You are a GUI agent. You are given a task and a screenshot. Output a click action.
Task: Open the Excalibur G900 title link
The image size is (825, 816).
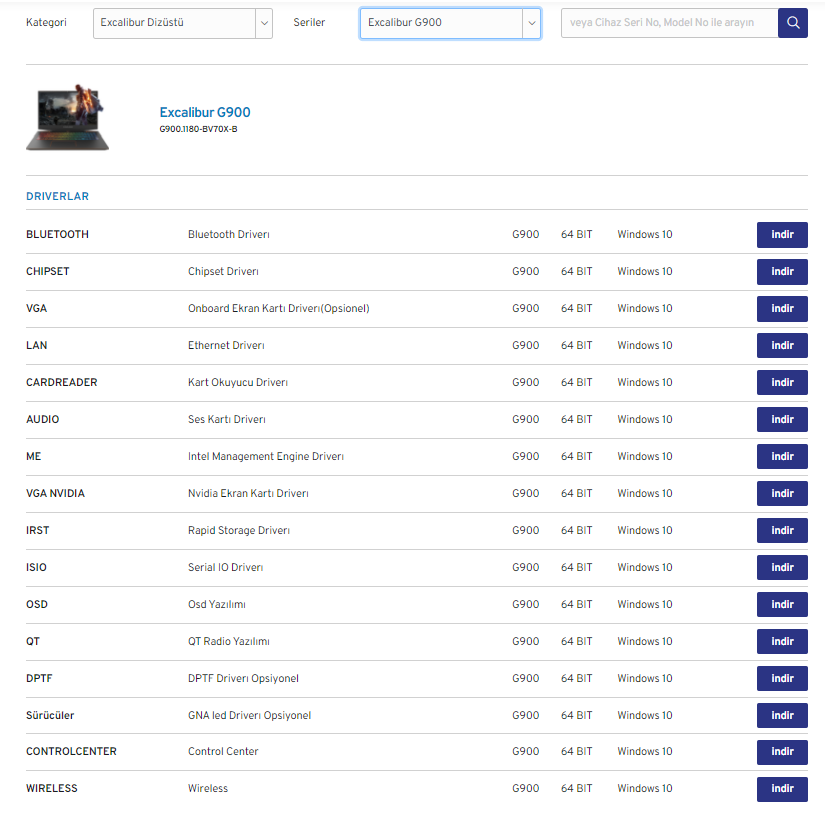point(205,112)
